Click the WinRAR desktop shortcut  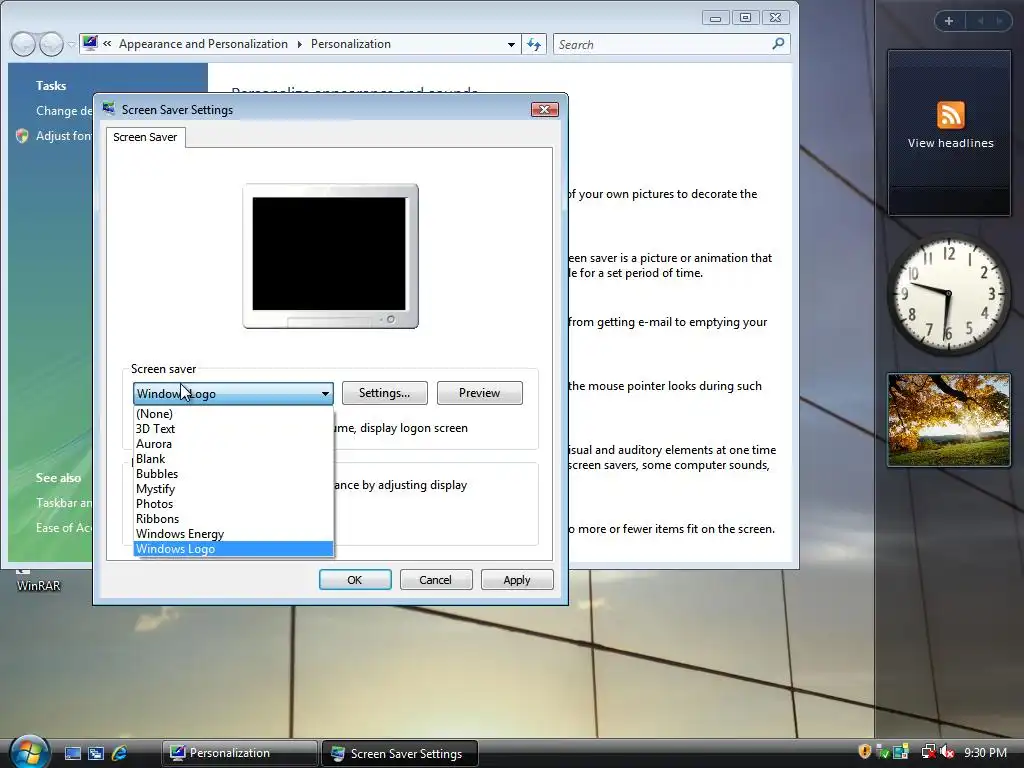(38, 580)
